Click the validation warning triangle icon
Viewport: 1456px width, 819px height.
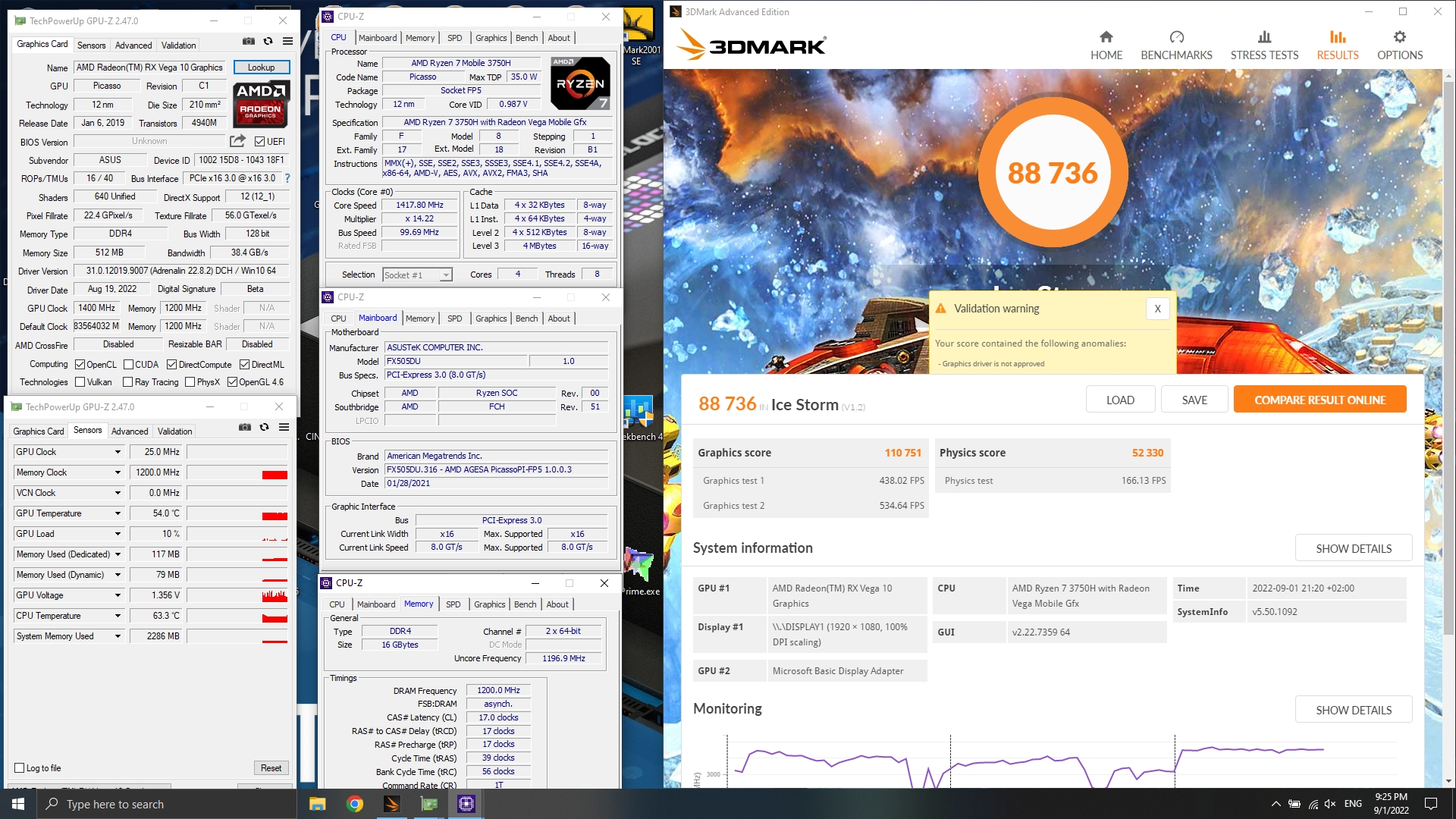tap(940, 309)
